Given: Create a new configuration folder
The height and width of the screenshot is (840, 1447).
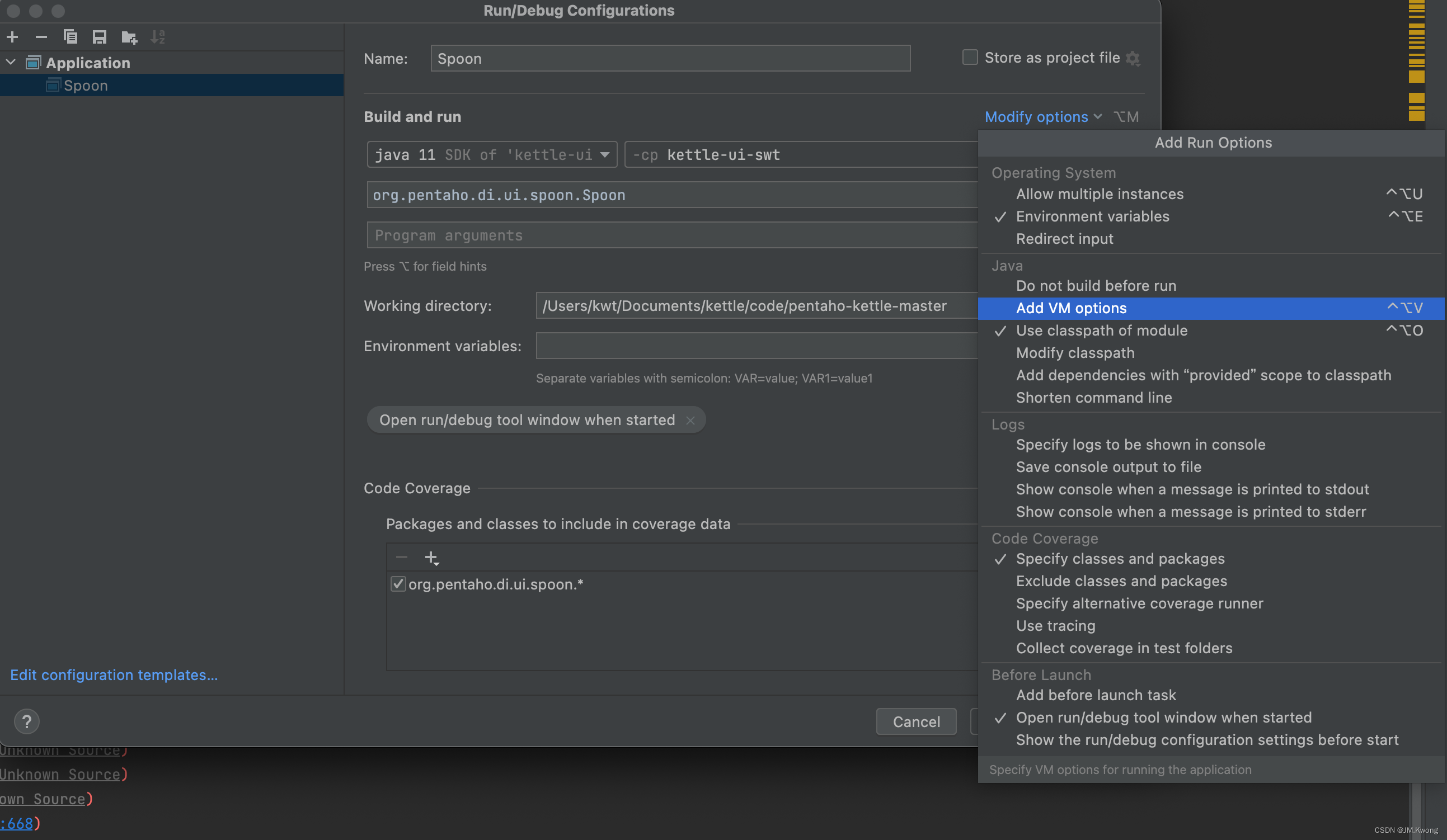Looking at the screenshot, I should [x=128, y=37].
